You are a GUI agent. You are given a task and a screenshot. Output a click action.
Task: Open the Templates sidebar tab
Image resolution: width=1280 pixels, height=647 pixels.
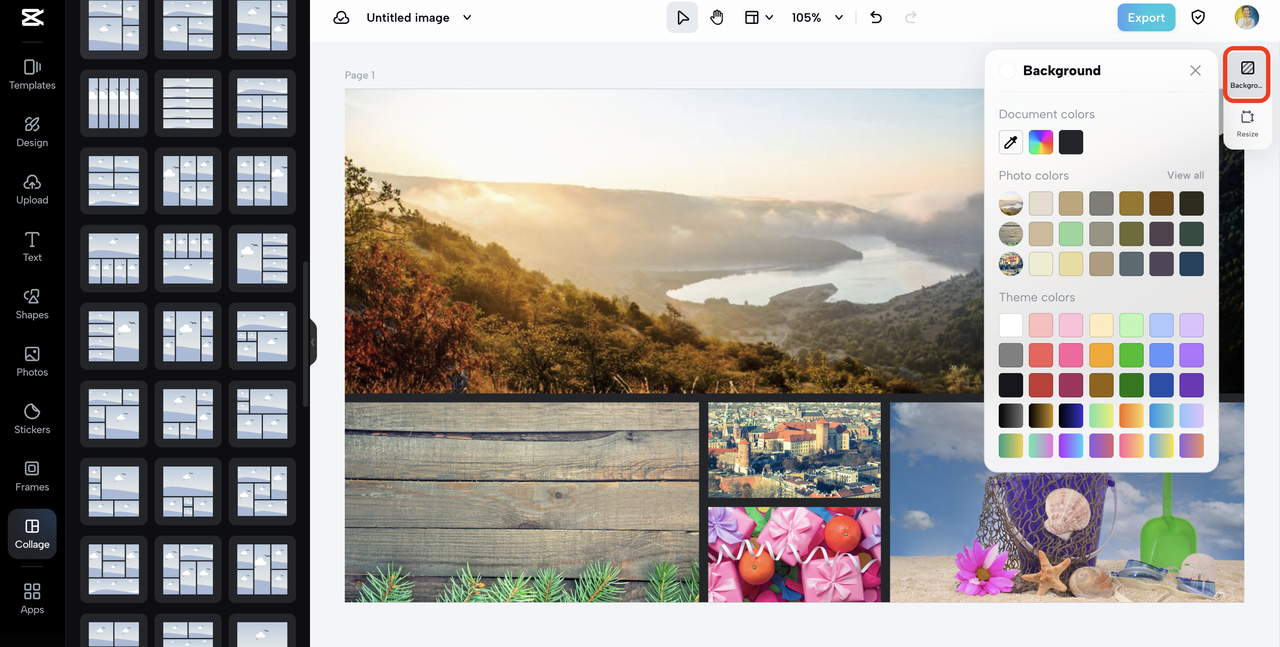[32, 74]
